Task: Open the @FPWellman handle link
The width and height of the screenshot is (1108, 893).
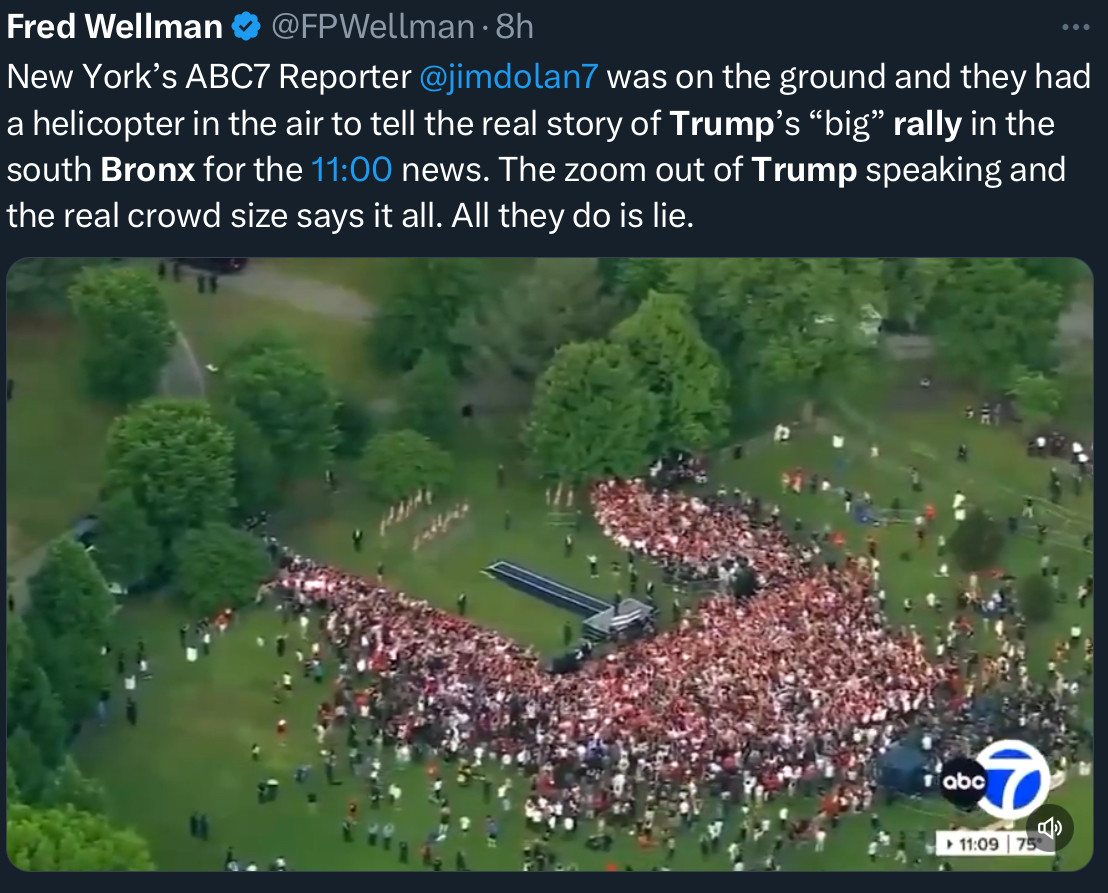Action: tap(372, 27)
